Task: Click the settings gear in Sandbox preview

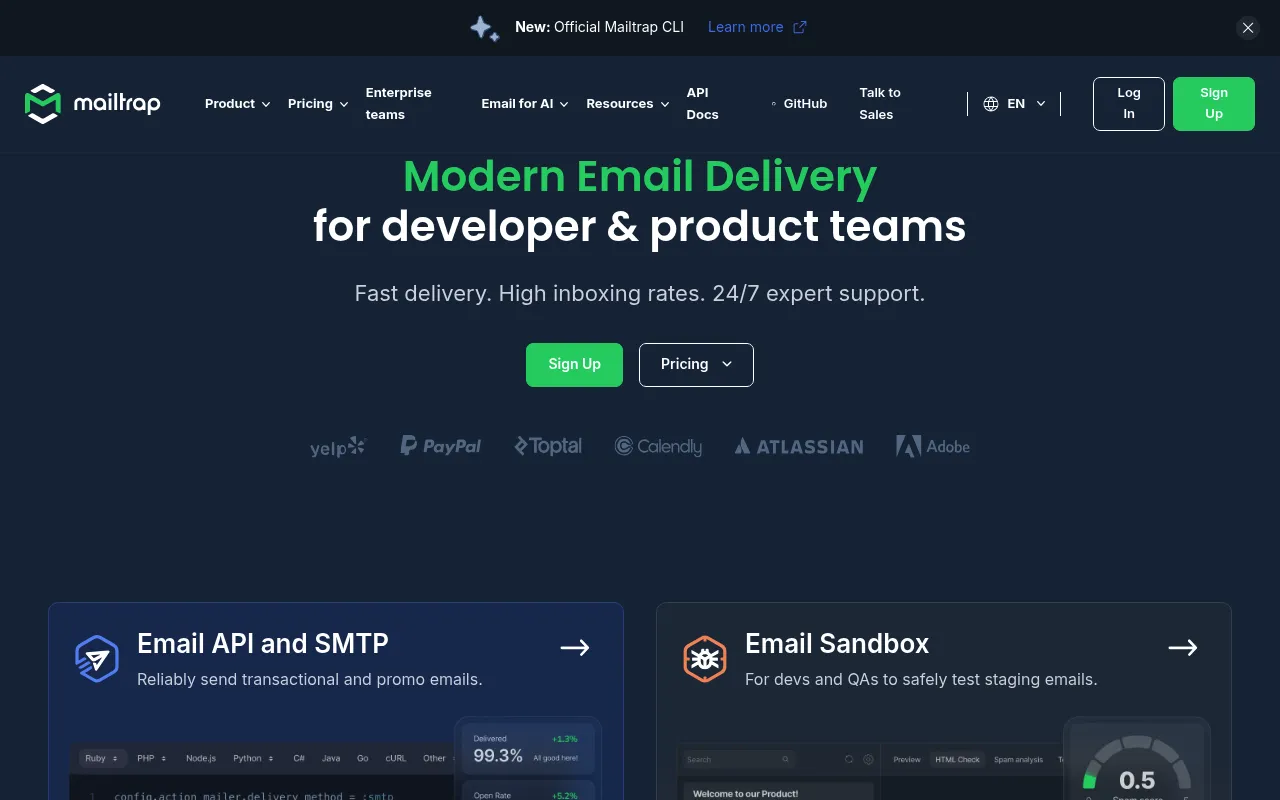Action: [x=868, y=760]
